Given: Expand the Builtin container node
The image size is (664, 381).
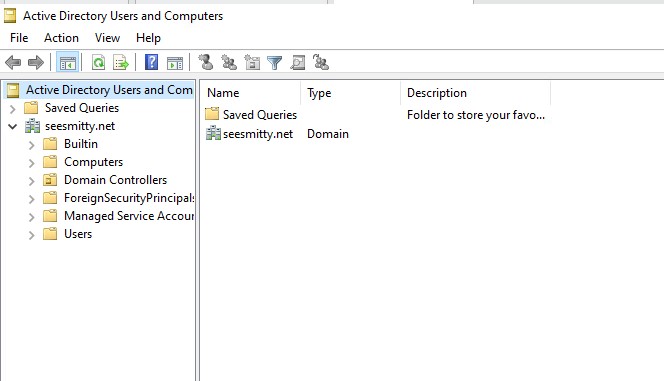Looking at the screenshot, I should coord(31,145).
